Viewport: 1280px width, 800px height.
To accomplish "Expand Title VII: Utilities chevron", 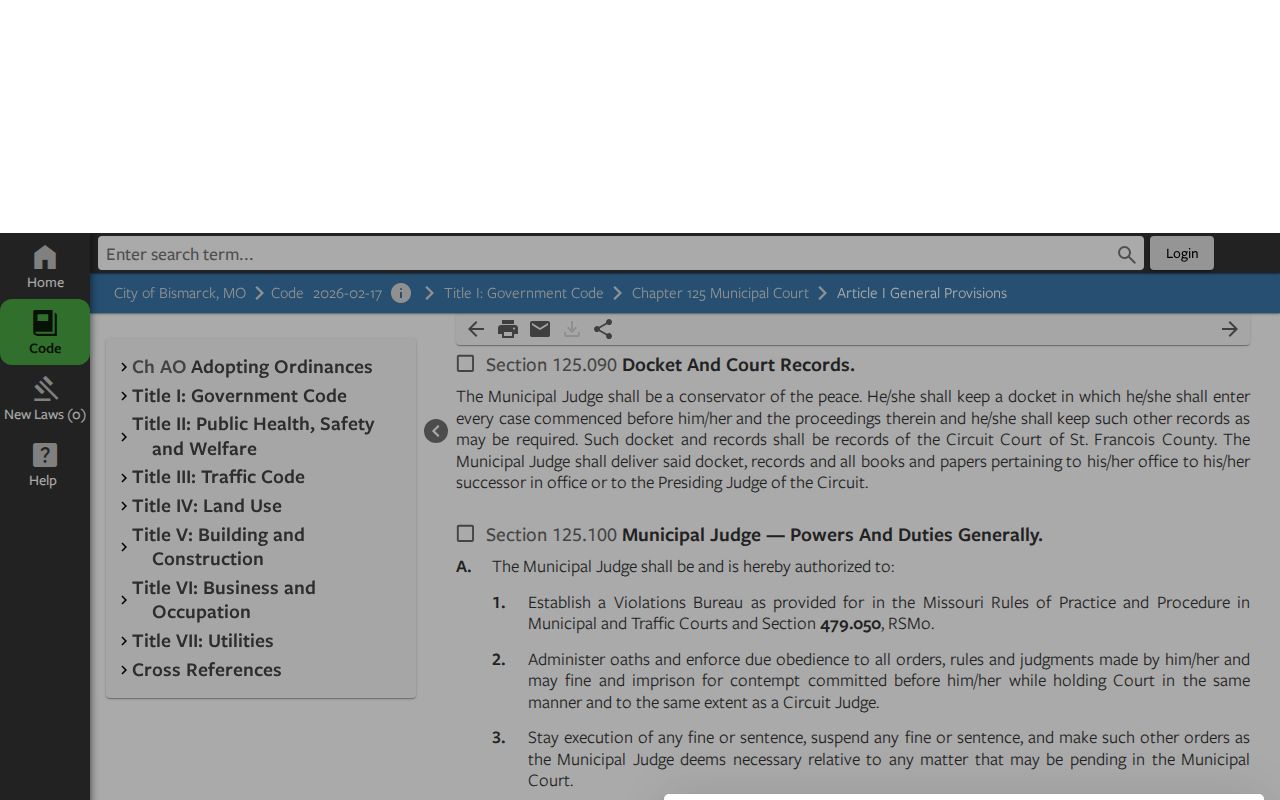I will (x=124, y=641).
